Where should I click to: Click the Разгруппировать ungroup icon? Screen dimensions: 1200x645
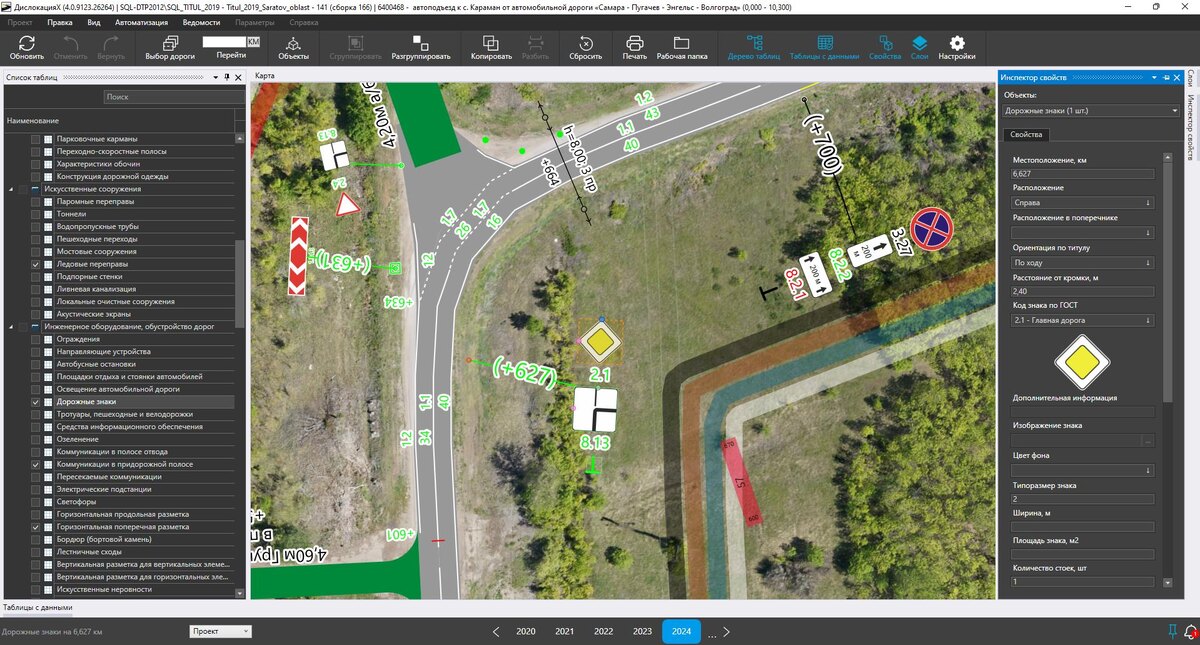coord(420,43)
